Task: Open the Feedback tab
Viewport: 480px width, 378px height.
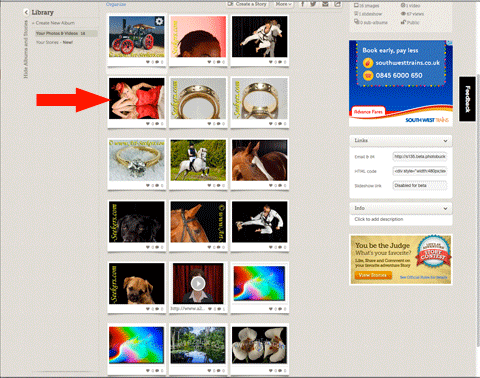Action: [x=467, y=99]
